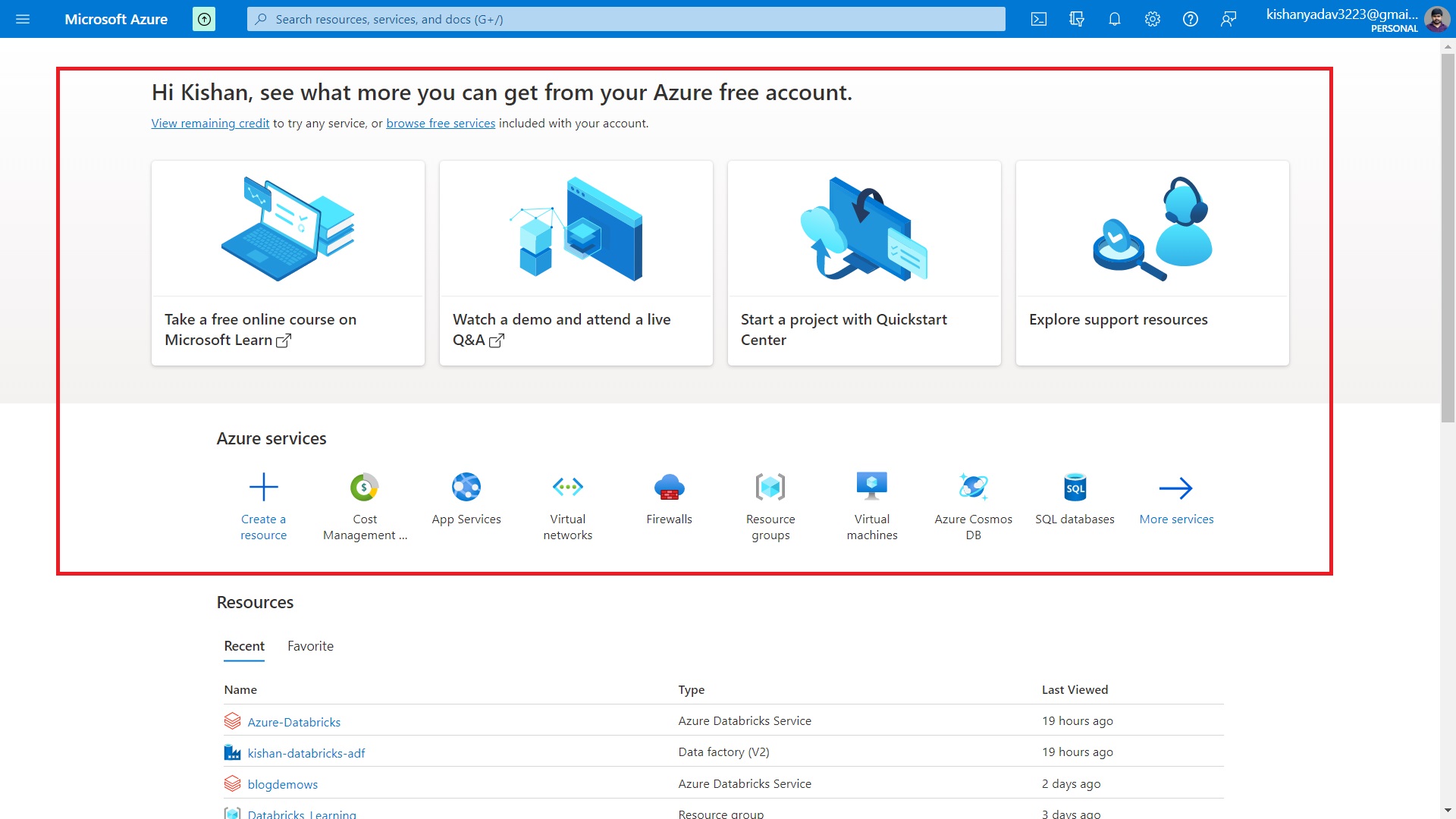Click the browse free services link
1456x819 pixels.
coord(441,124)
